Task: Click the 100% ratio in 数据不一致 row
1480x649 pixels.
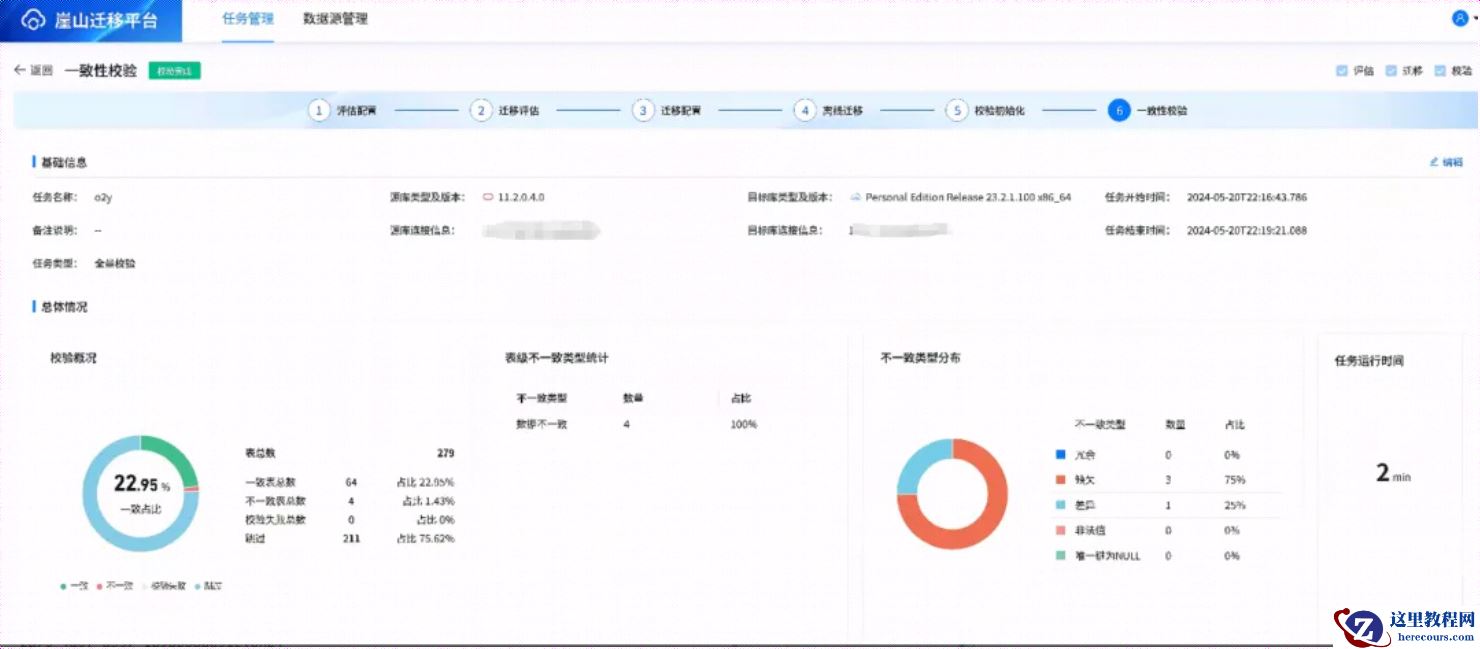Action: point(743,424)
